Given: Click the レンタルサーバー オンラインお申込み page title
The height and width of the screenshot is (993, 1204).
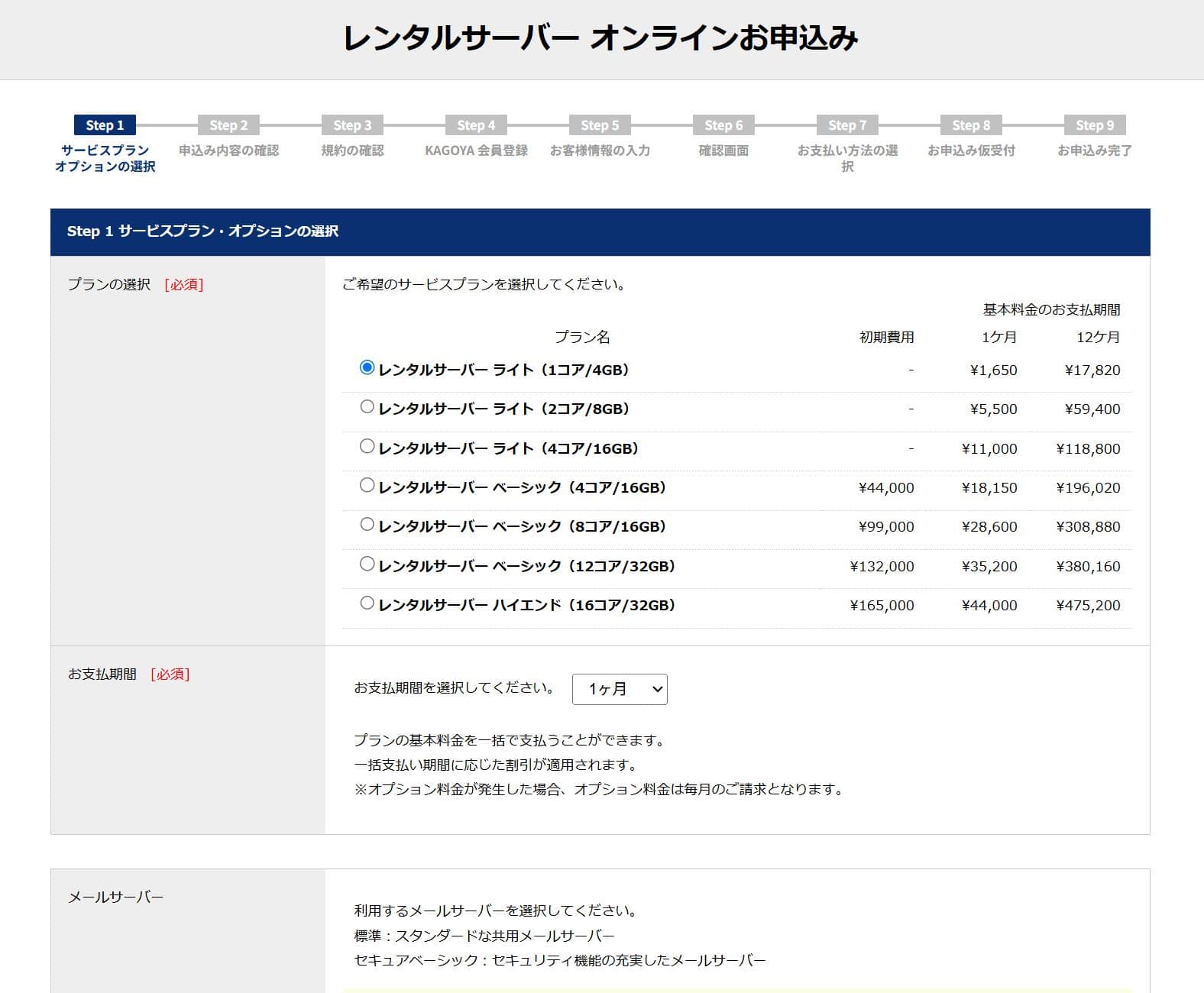Looking at the screenshot, I should point(600,38).
